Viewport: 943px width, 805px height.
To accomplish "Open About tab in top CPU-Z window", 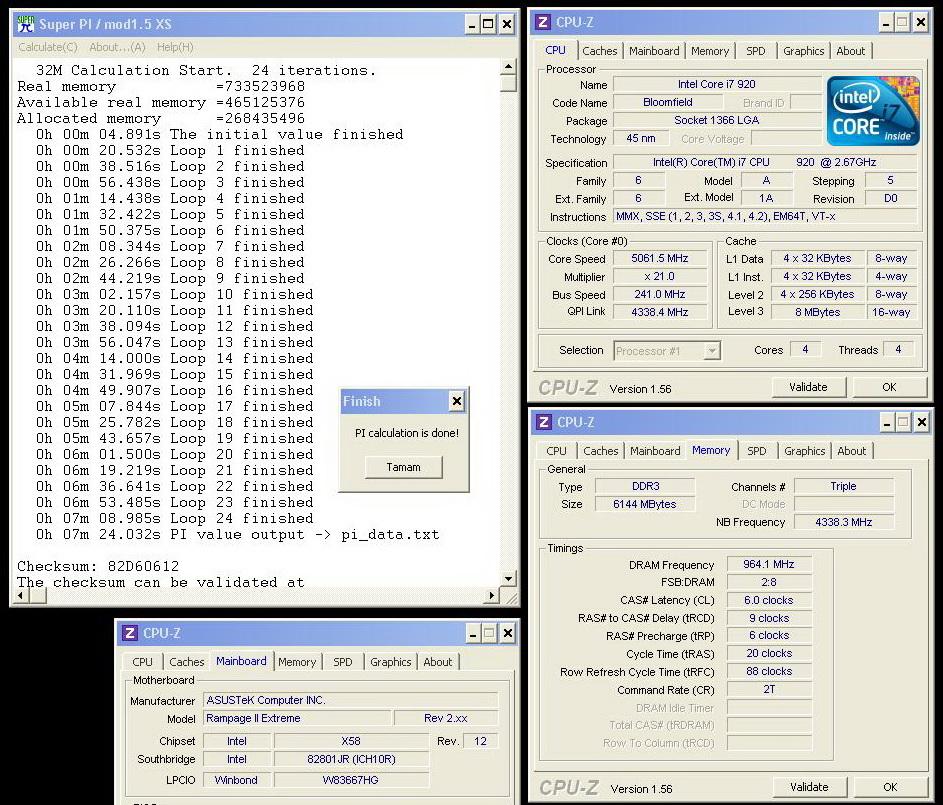I will click(x=850, y=51).
